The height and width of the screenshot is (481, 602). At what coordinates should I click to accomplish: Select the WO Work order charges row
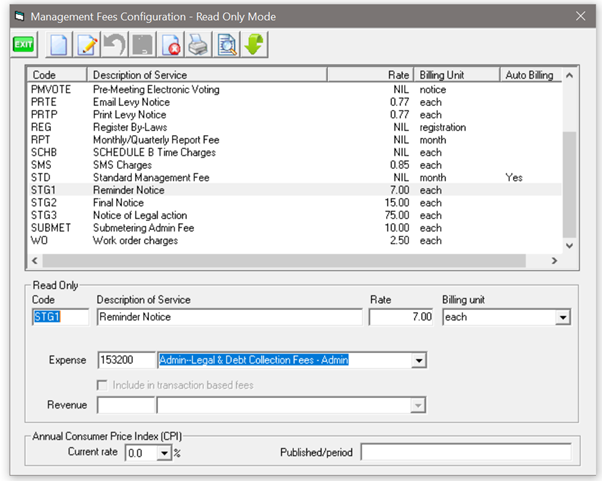pos(295,241)
